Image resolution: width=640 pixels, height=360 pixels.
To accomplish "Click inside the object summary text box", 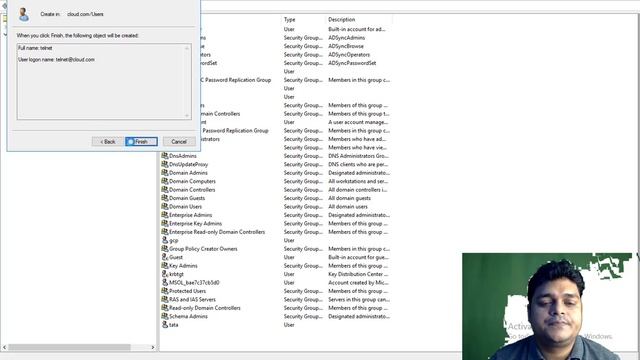I will 104,82.
